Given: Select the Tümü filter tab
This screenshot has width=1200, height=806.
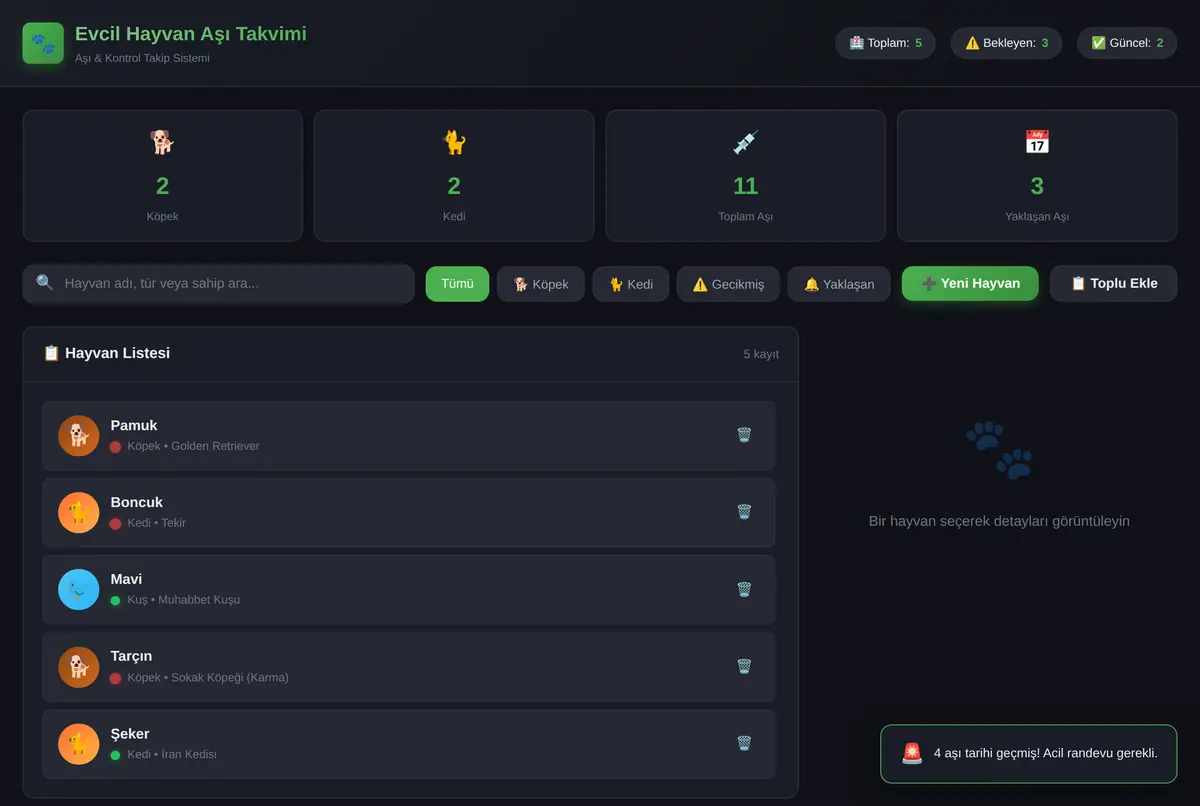Looking at the screenshot, I should [457, 284].
